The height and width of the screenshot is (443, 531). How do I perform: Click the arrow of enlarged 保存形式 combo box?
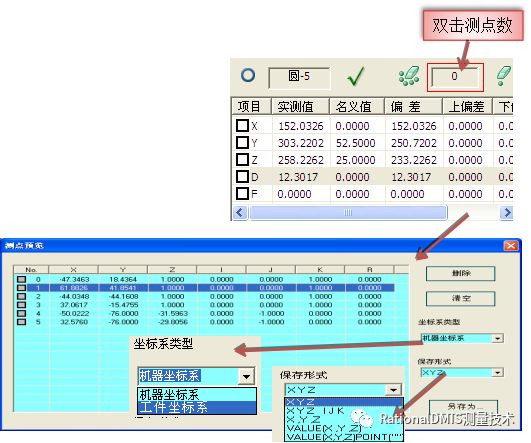(x=393, y=390)
